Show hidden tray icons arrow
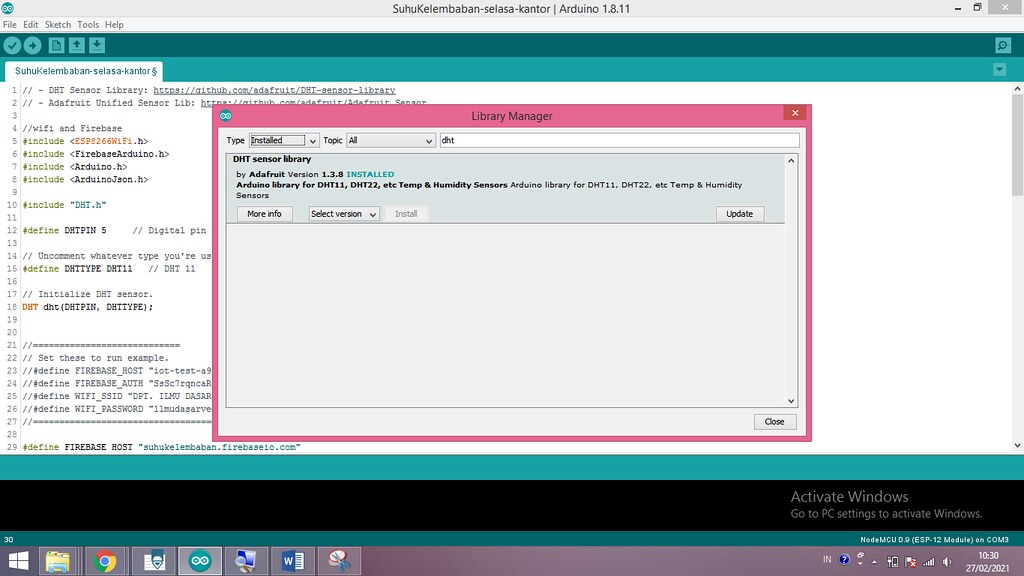 click(874, 562)
